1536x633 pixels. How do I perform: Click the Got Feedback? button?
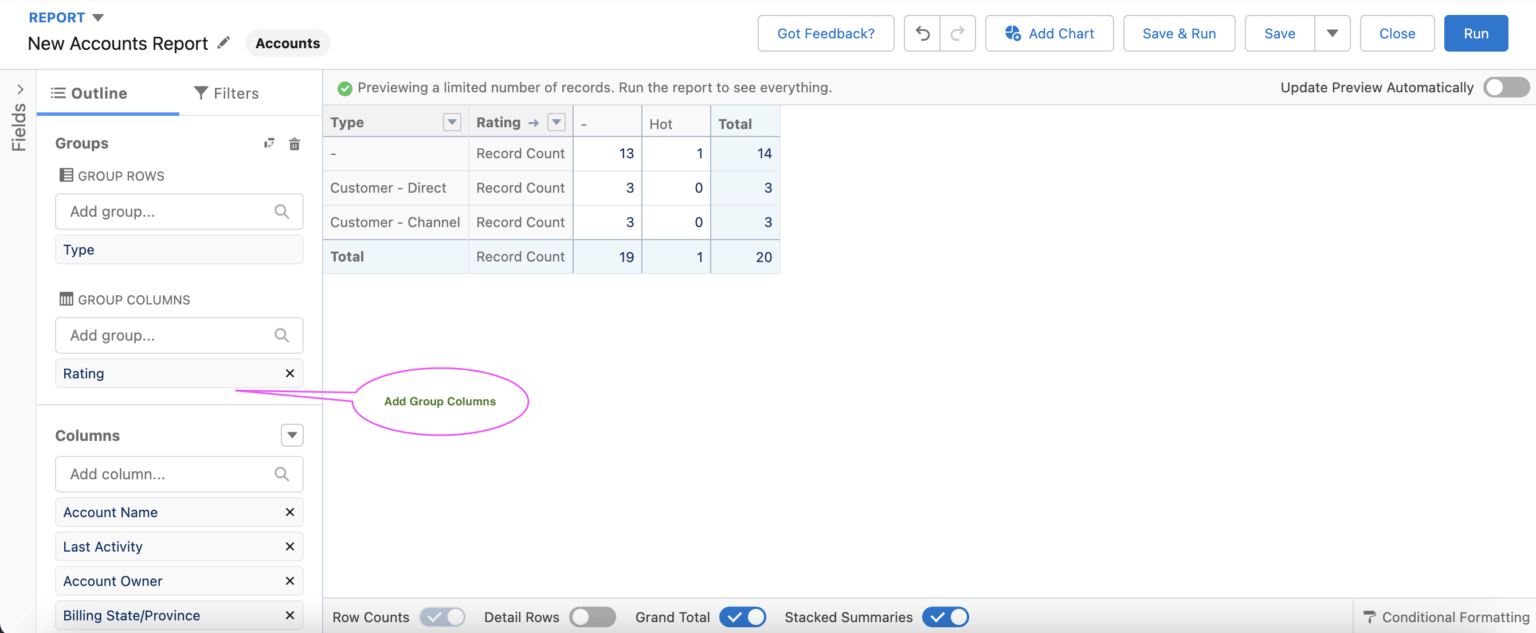click(x=826, y=33)
